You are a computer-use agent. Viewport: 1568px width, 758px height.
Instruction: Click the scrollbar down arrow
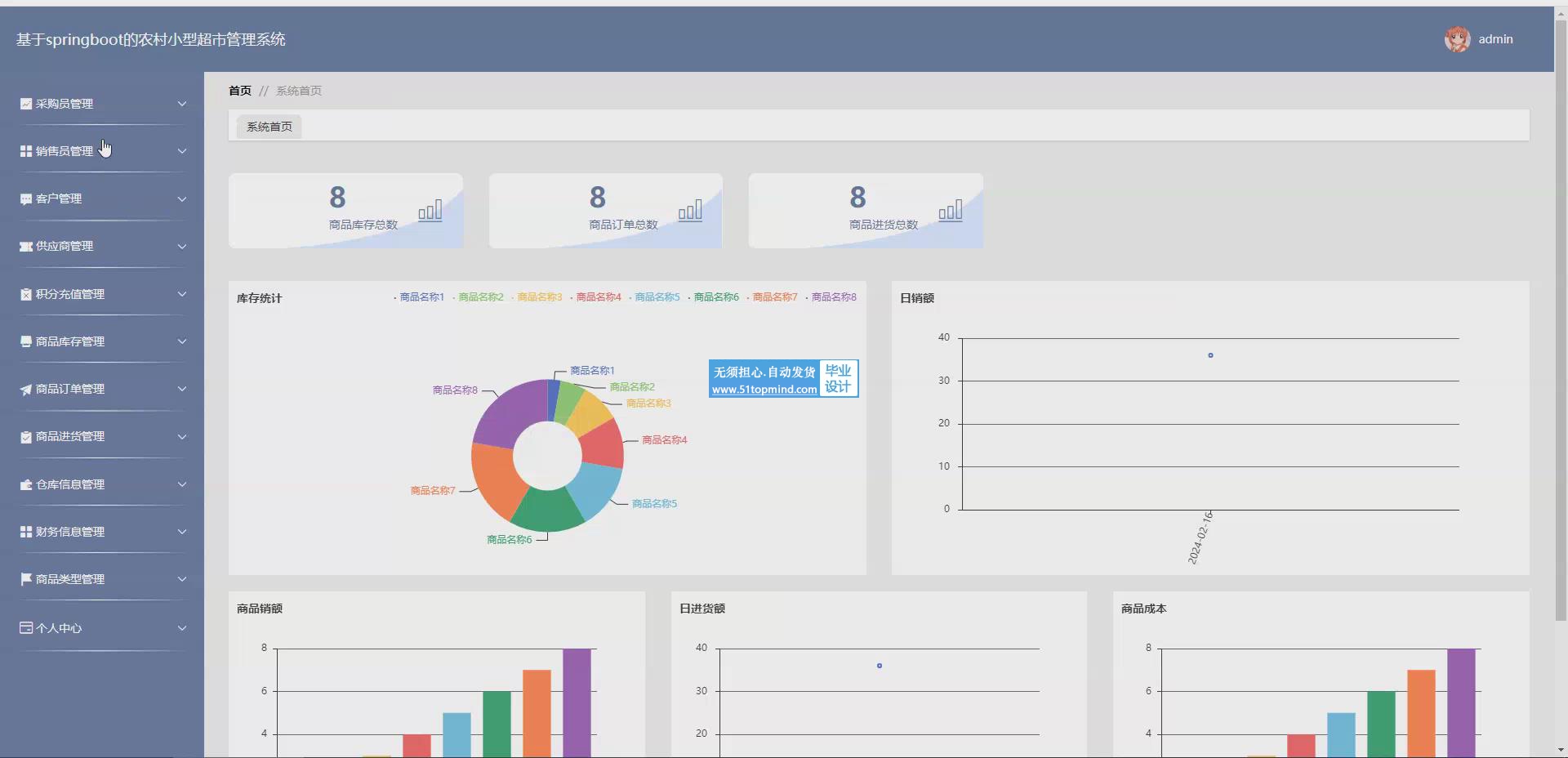point(1561,750)
